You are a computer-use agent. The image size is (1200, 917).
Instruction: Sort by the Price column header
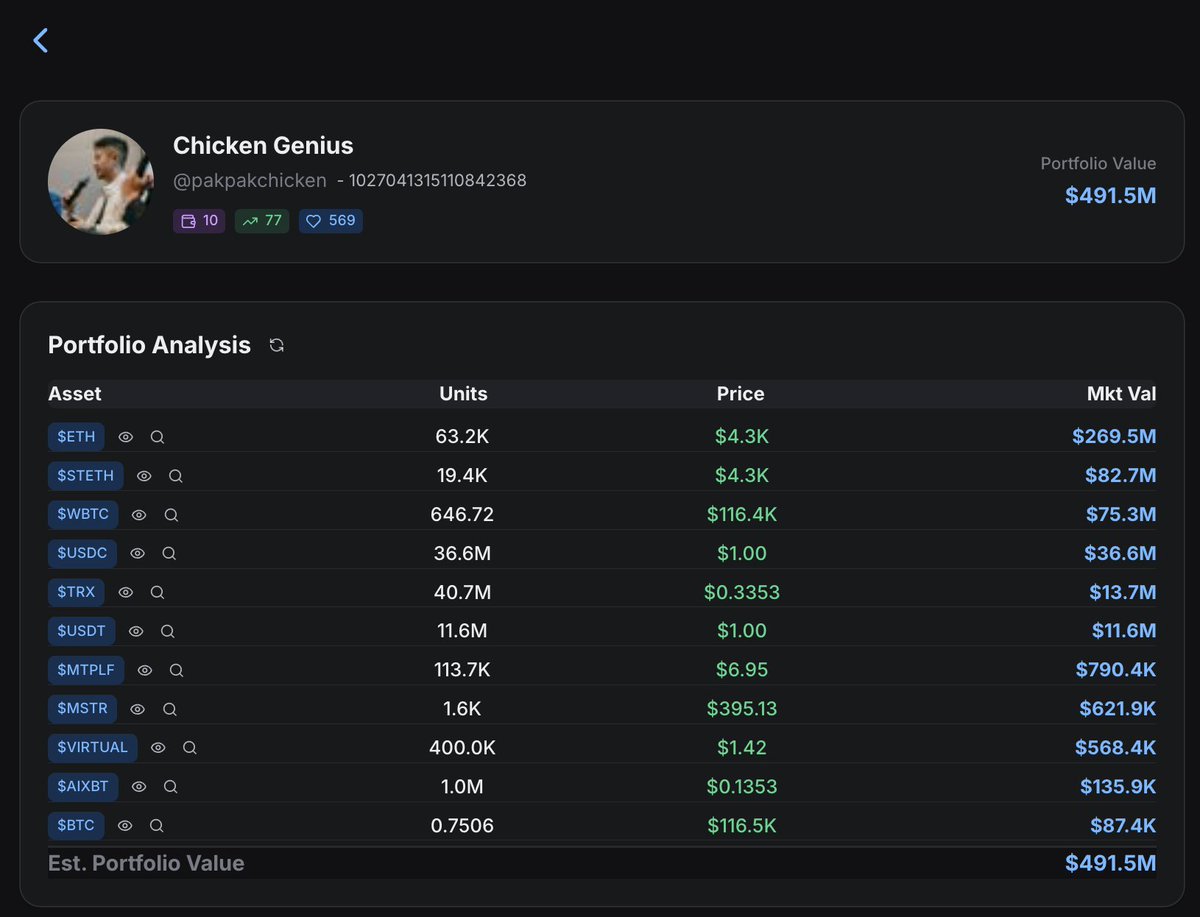pyautogui.click(x=741, y=393)
